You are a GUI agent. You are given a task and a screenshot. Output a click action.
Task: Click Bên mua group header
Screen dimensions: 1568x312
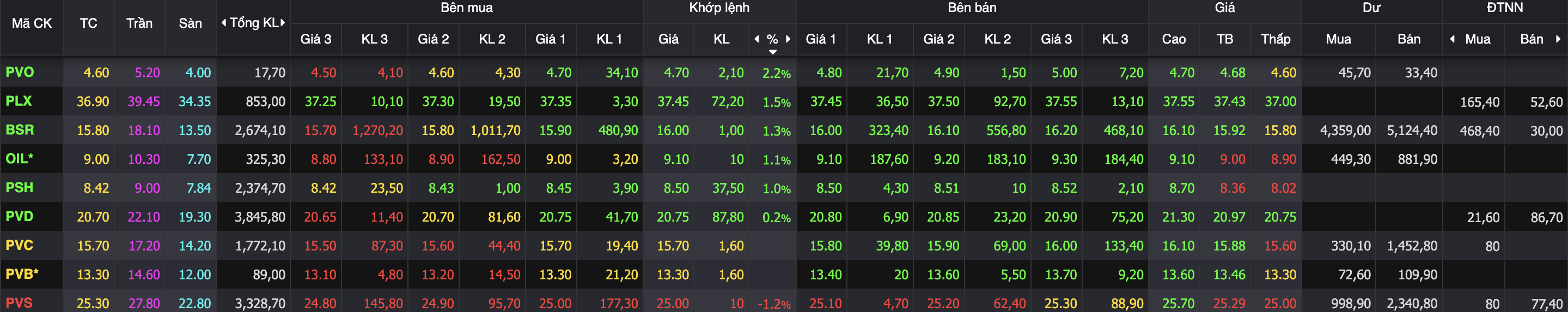point(467,8)
